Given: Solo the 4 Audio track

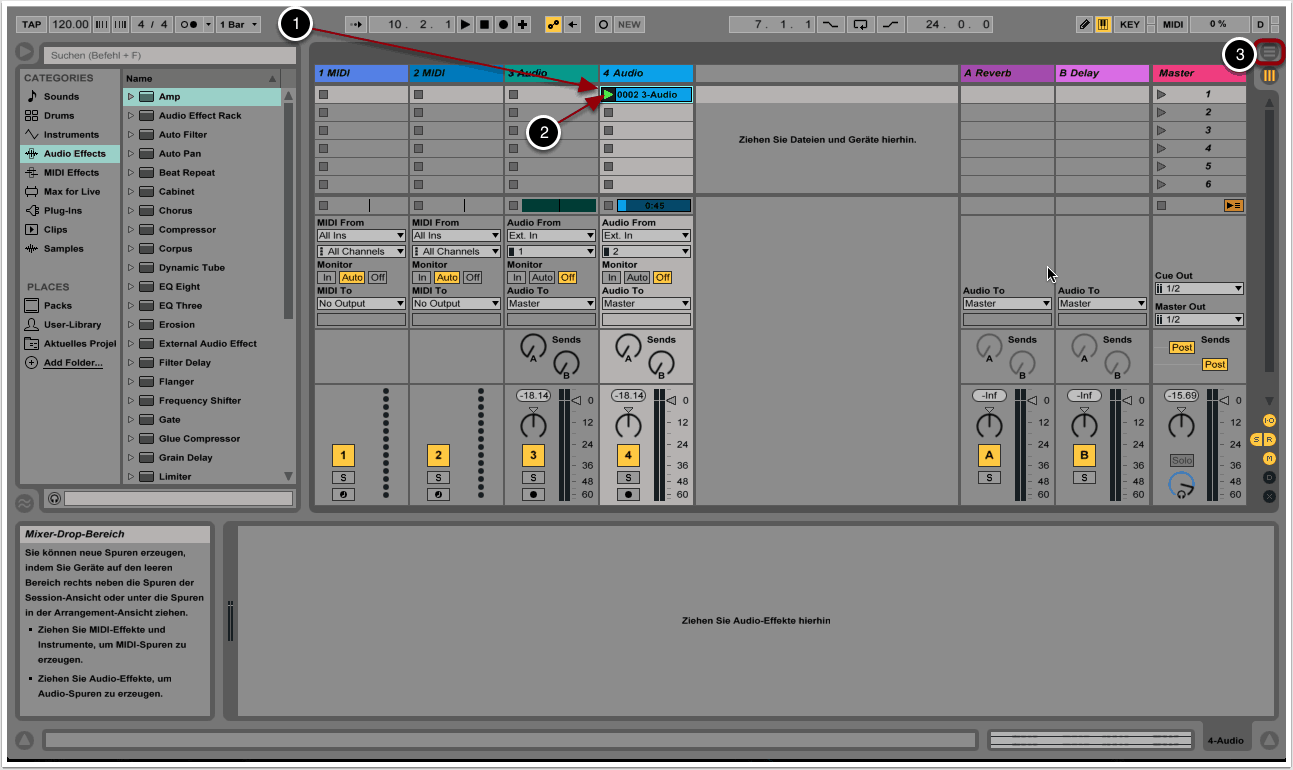Looking at the screenshot, I should [628, 478].
